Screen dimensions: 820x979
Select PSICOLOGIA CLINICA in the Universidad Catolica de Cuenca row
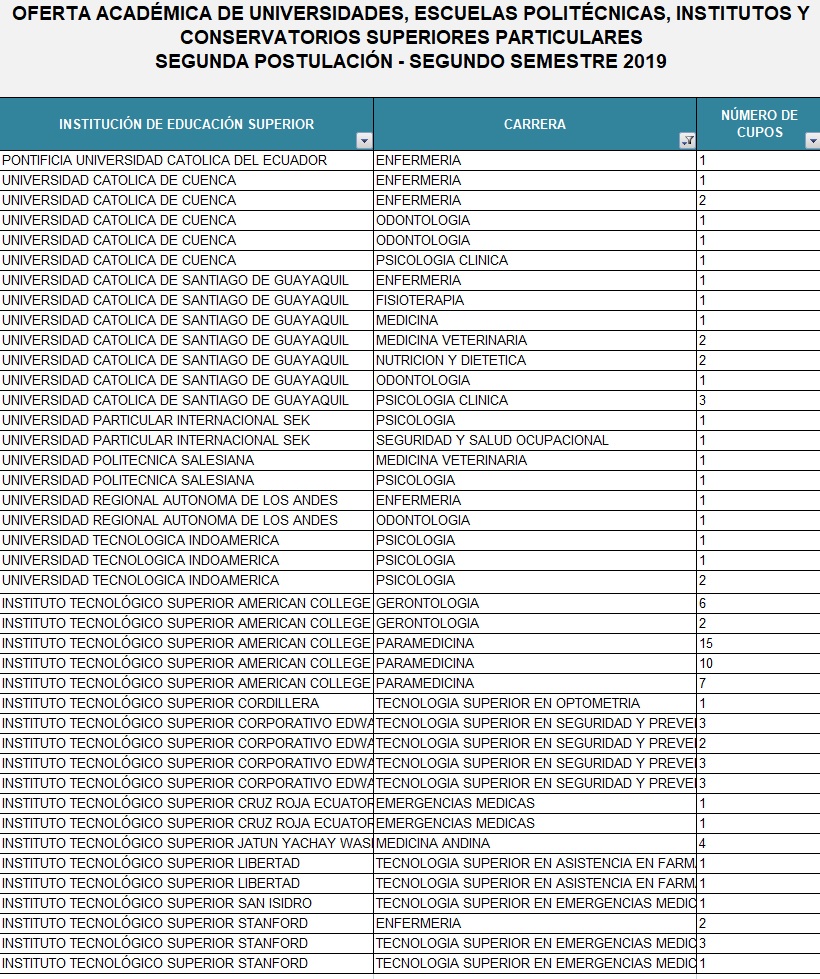coord(535,260)
